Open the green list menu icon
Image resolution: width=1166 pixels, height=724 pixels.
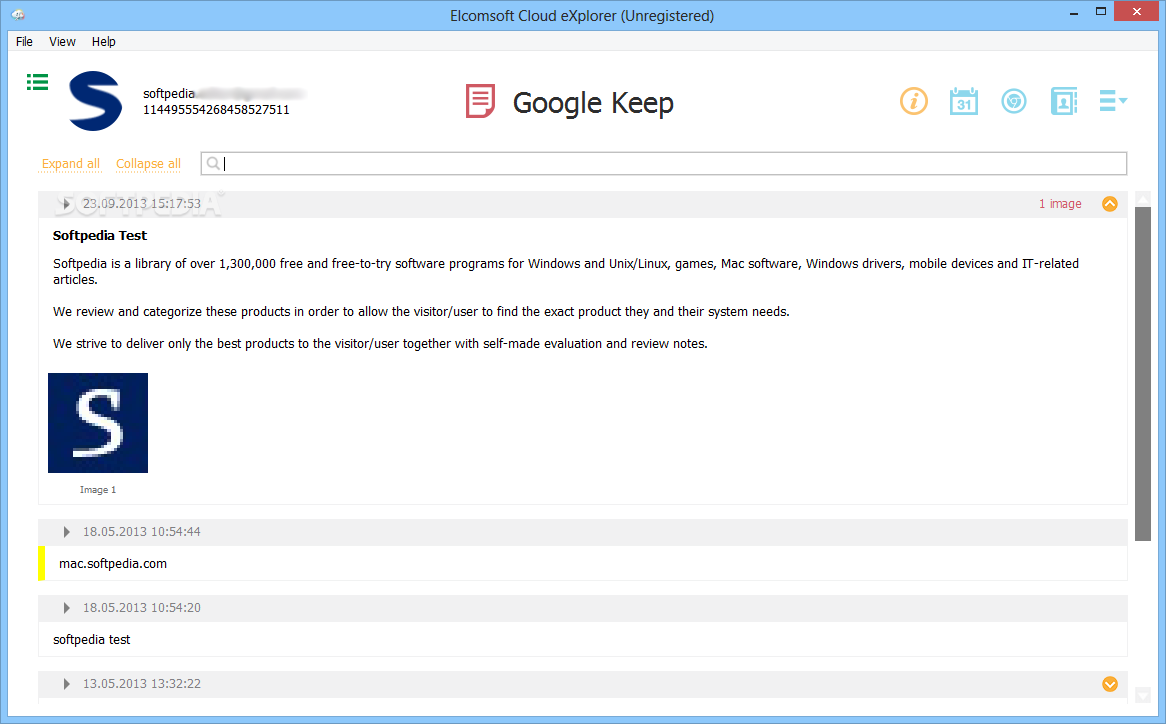(37, 82)
